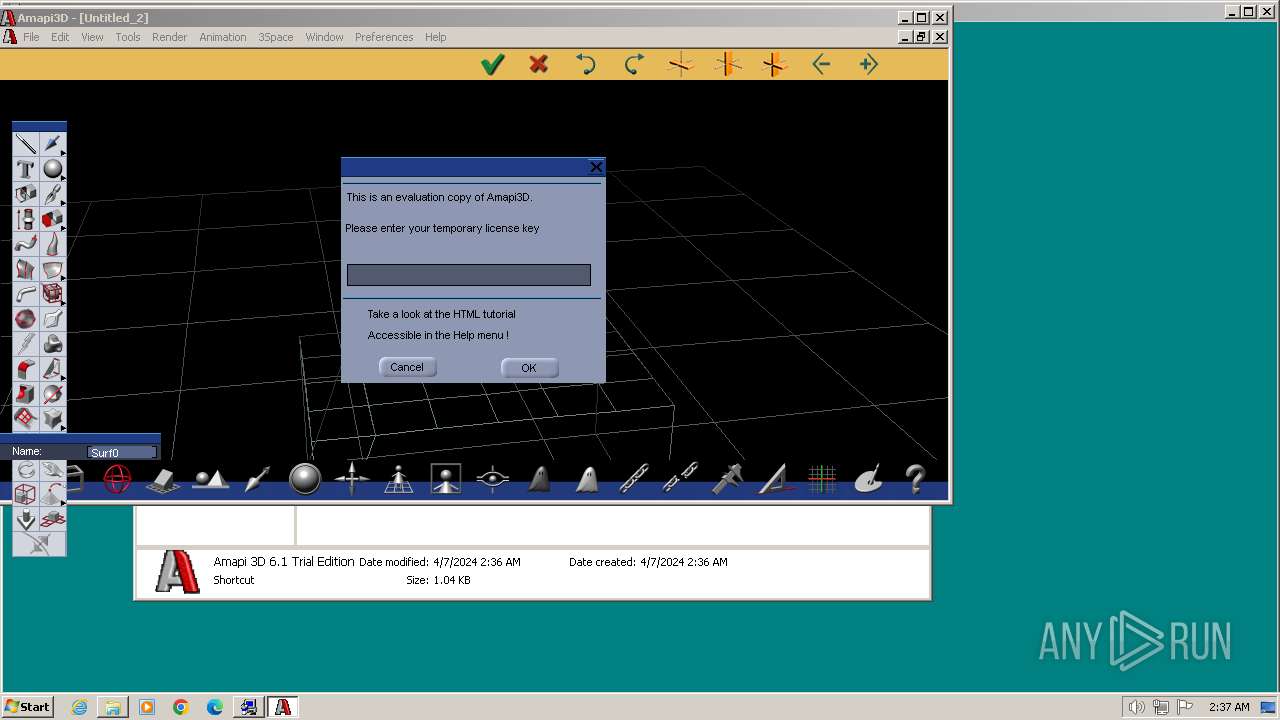Image resolution: width=1280 pixels, height=720 pixels.
Task: Open the View menu
Action: pyautogui.click(x=92, y=37)
